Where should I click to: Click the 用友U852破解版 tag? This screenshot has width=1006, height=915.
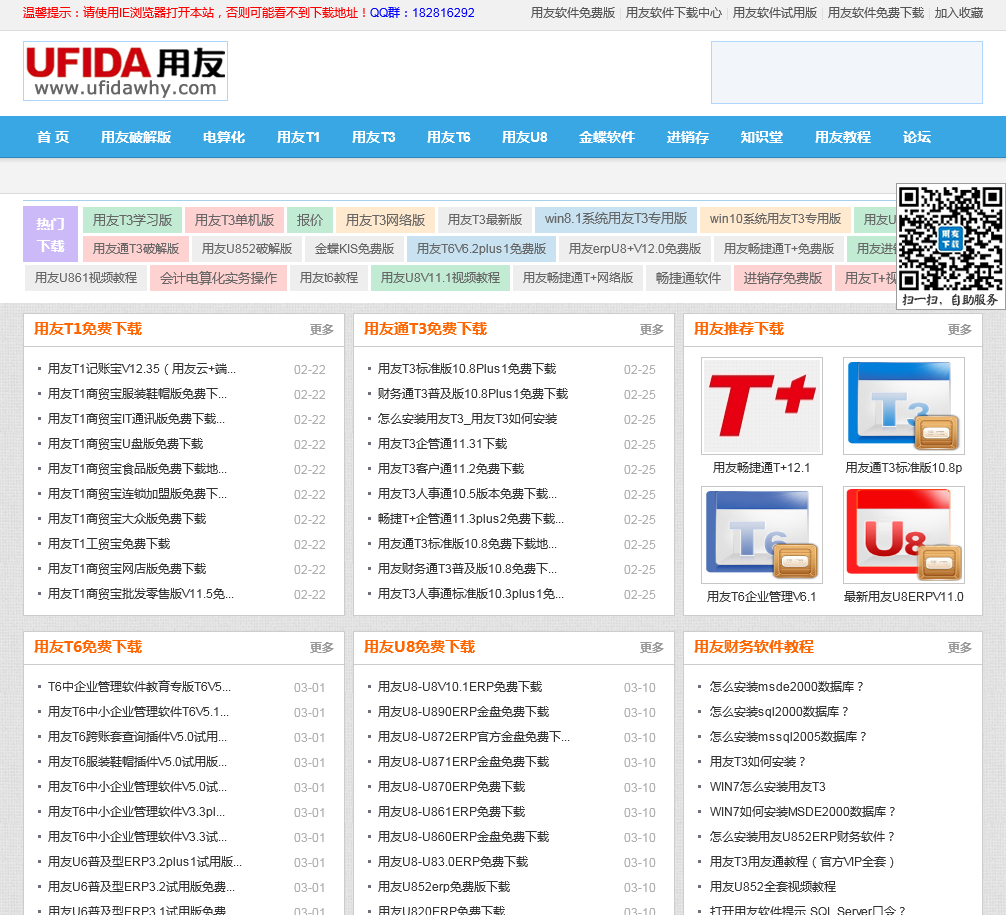(x=247, y=249)
